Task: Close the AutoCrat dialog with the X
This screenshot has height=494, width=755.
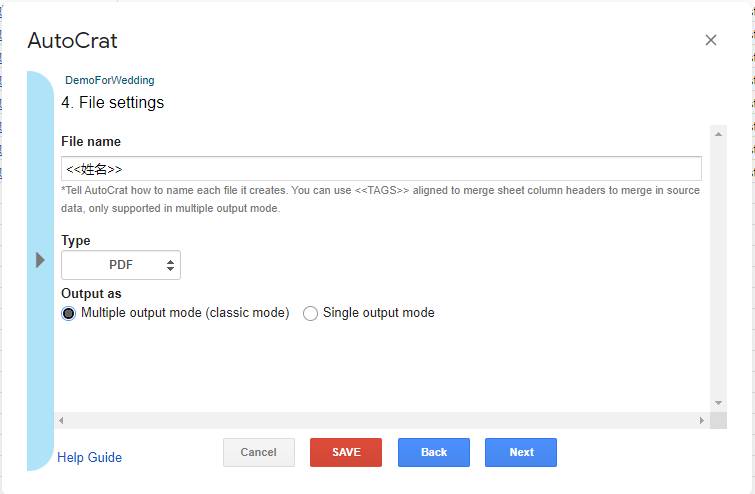Action: tap(711, 40)
